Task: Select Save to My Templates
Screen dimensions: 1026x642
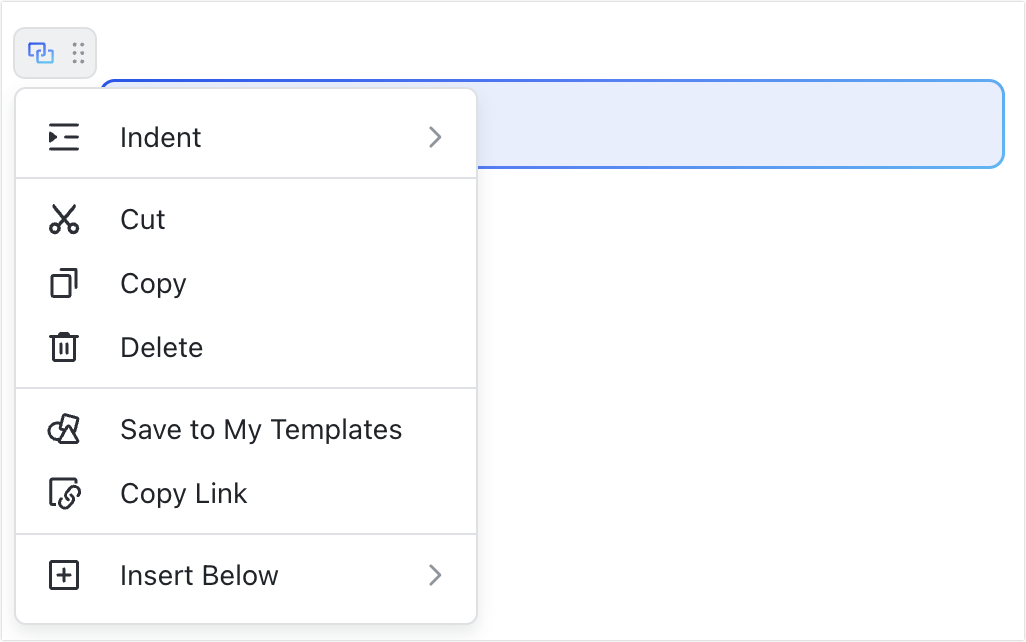Action: tap(261, 429)
